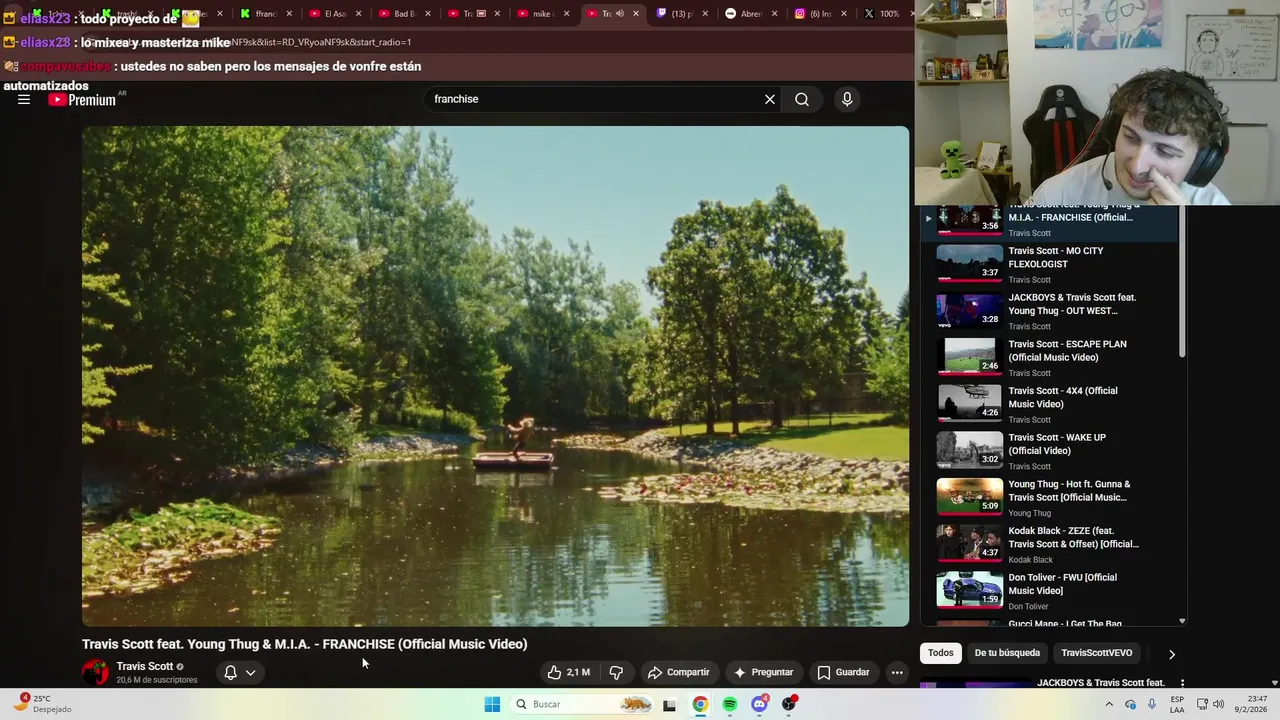Play ESCAPE PLAN thumbnail in the playlist
Screen dimensions: 1280x720
[969, 357]
